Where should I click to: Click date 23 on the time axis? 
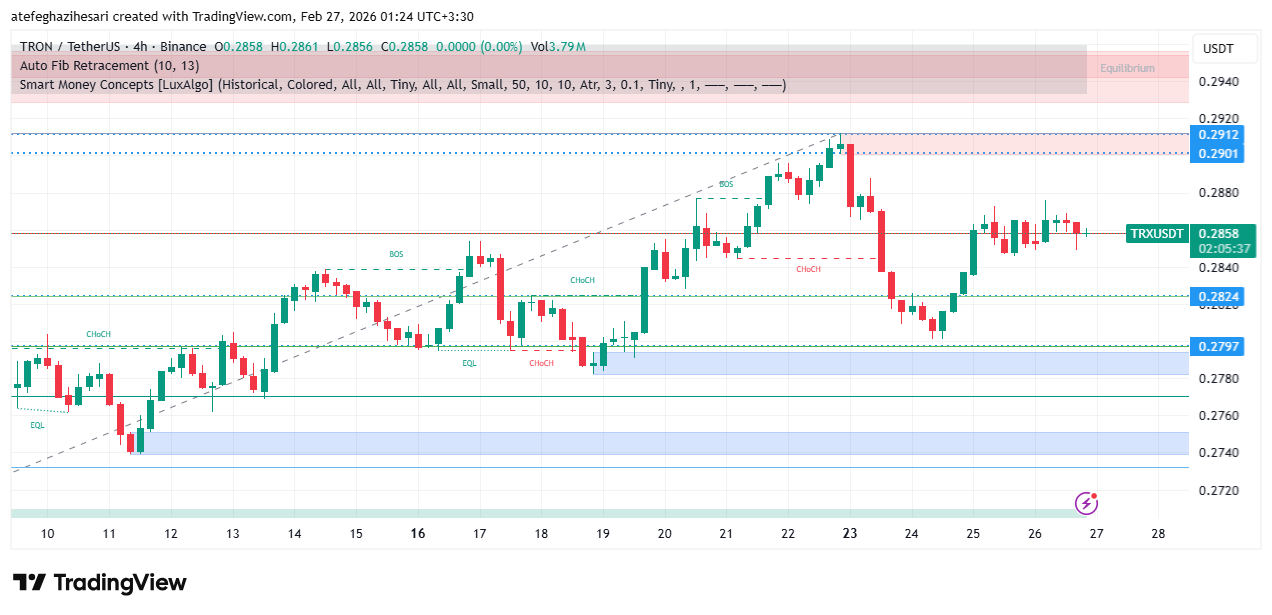[x=850, y=534]
